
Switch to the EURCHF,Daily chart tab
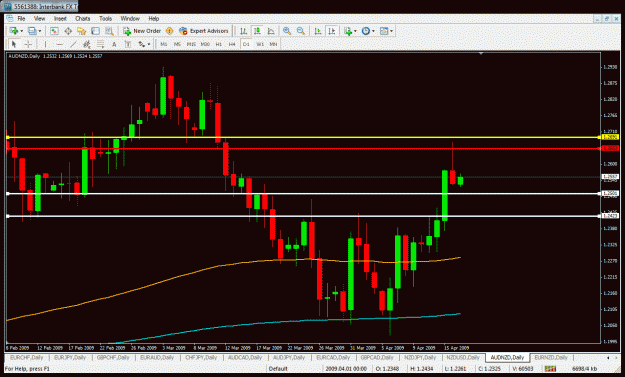26,357
